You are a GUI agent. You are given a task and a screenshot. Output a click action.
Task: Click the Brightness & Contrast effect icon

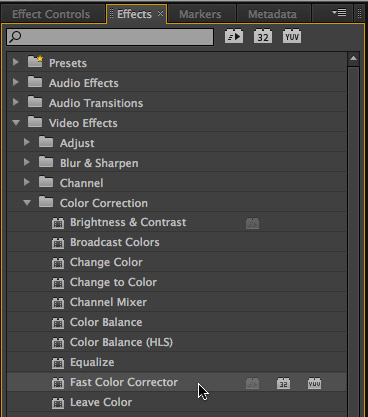[x=58, y=223]
